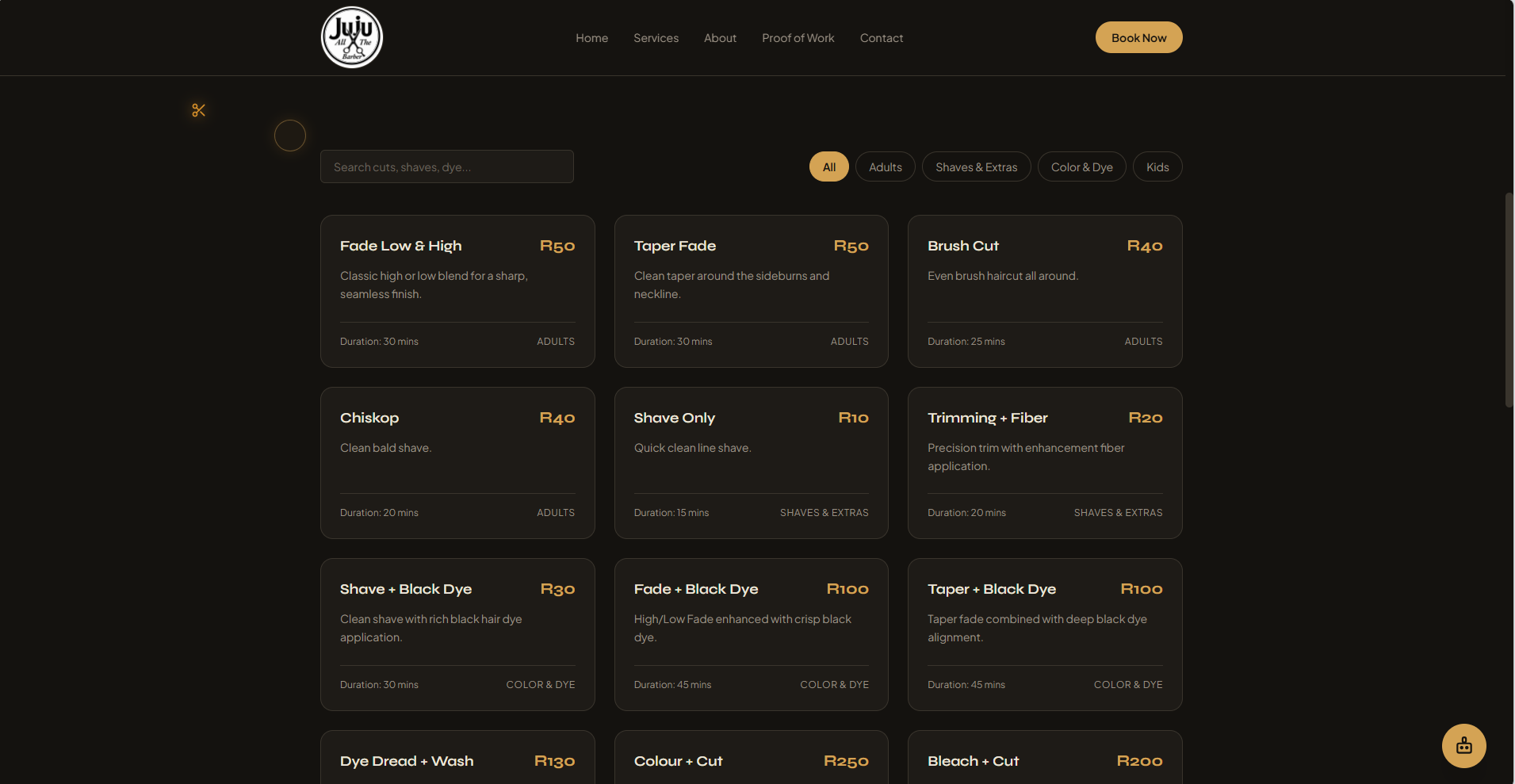
Task: Open the Services nav link
Action: tap(656, 38)
